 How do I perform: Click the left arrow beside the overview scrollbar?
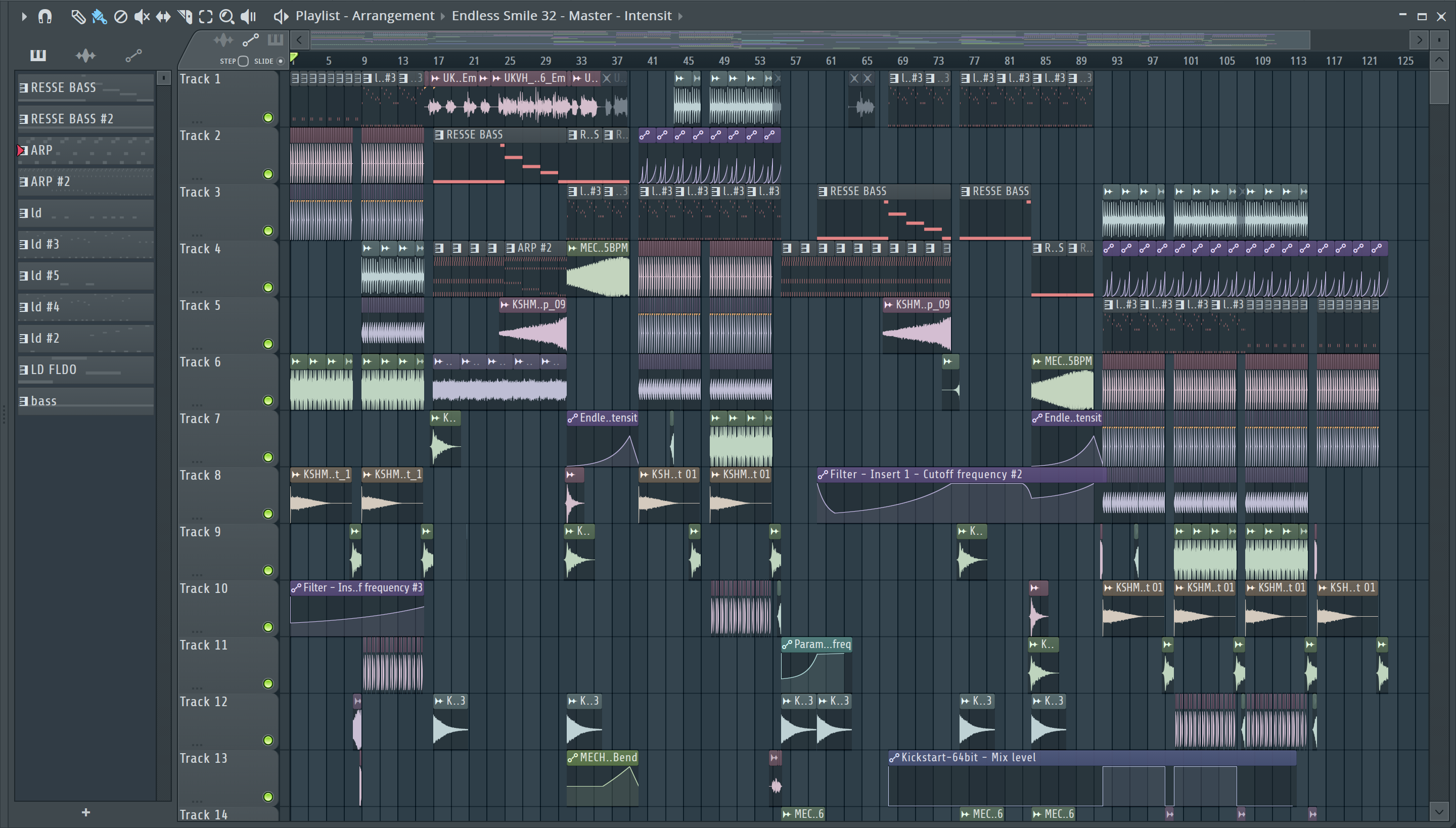pos(299,40)
